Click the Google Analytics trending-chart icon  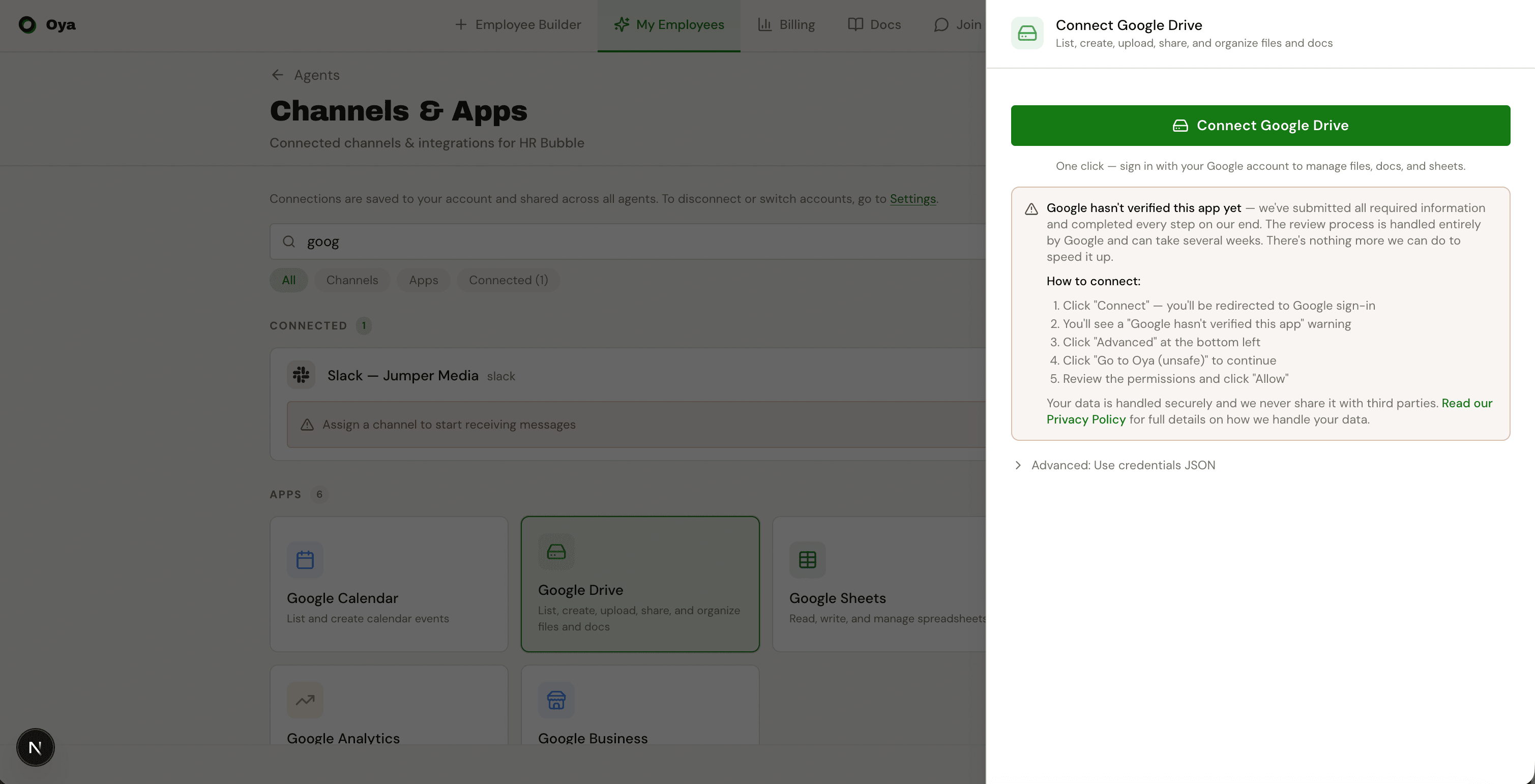coord(305,700)
